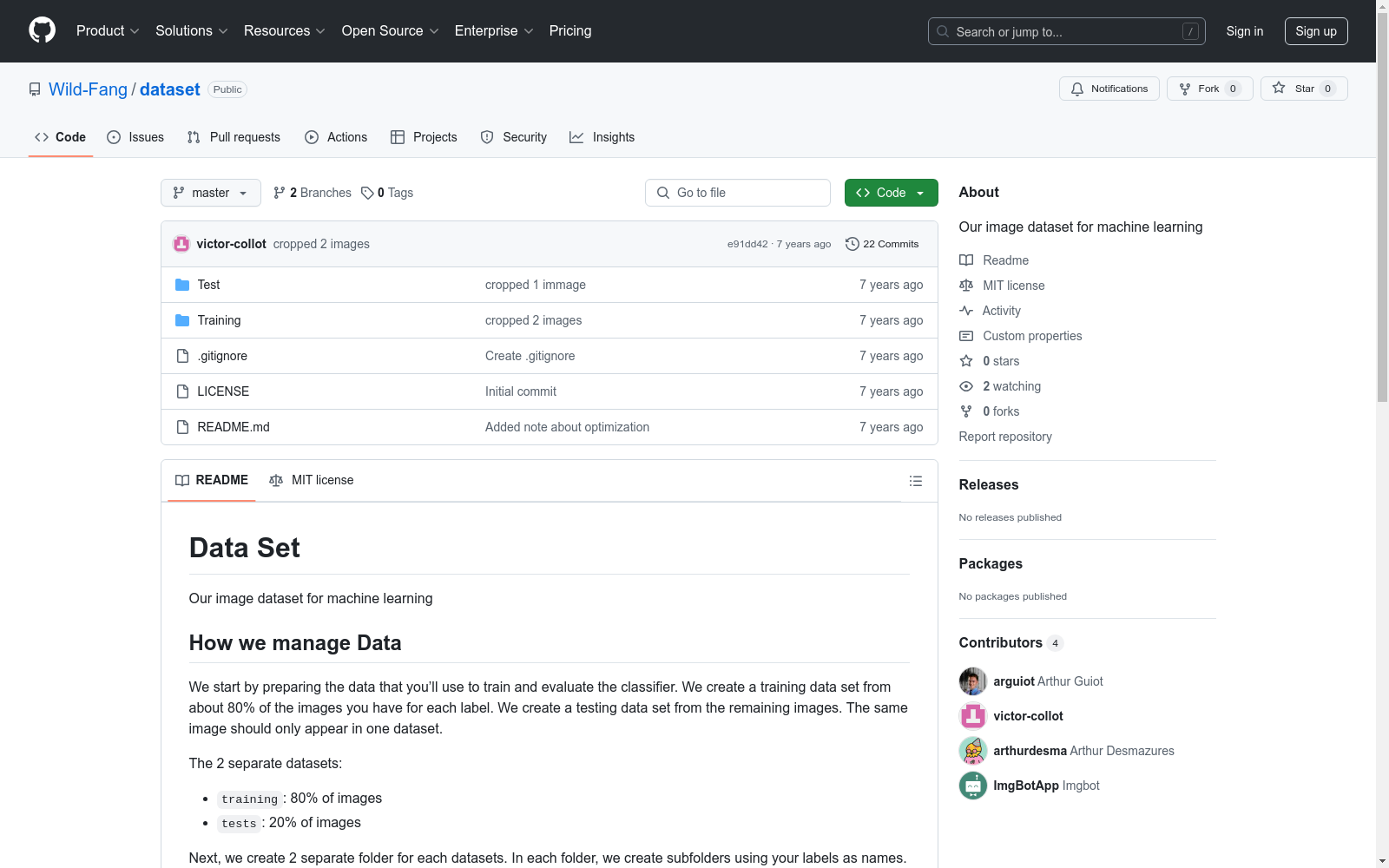The image size is (1389, 868).
Task: Click the Fork button
Action: 1210,89
